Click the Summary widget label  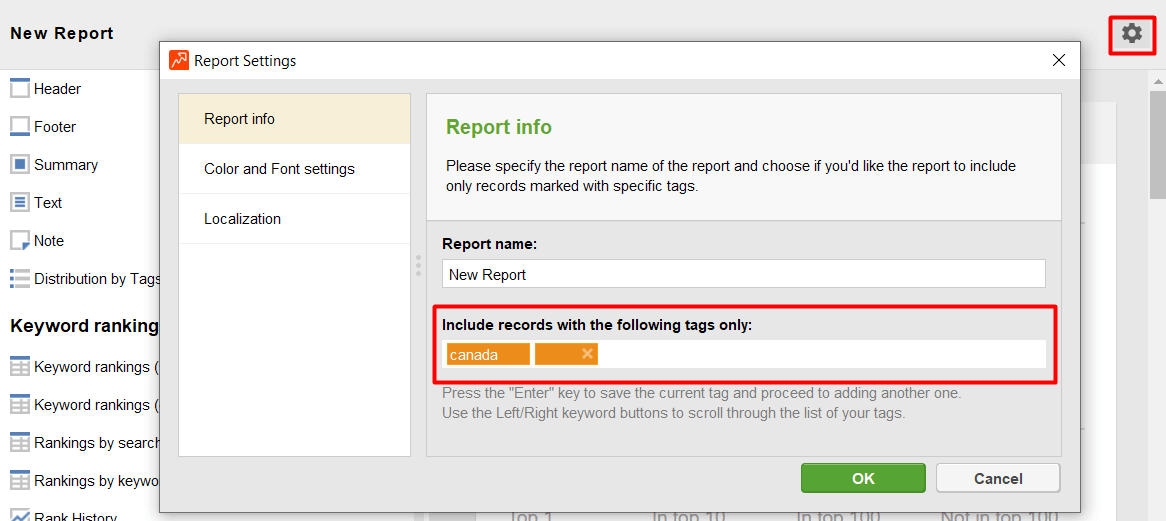66,164
